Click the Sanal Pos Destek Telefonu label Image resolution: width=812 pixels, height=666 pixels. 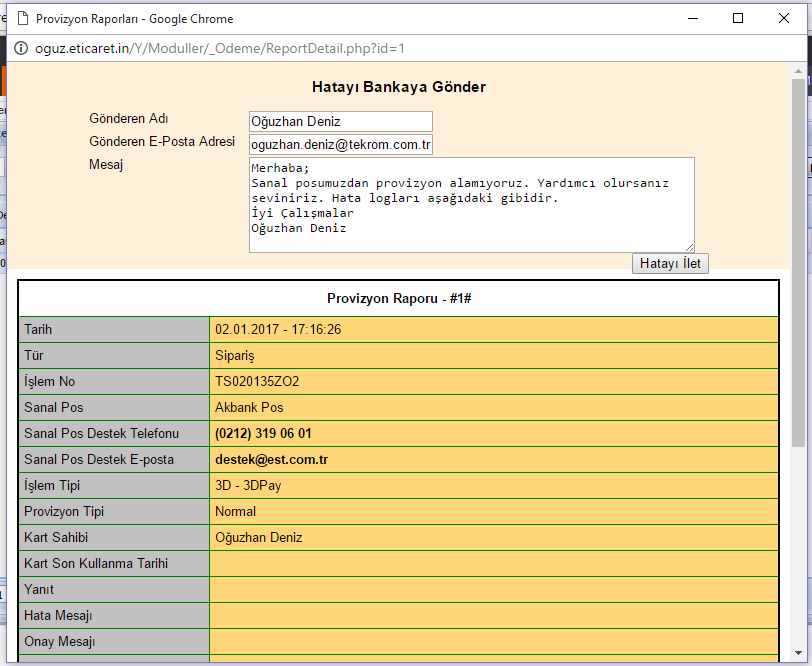(x=102, y=433)
